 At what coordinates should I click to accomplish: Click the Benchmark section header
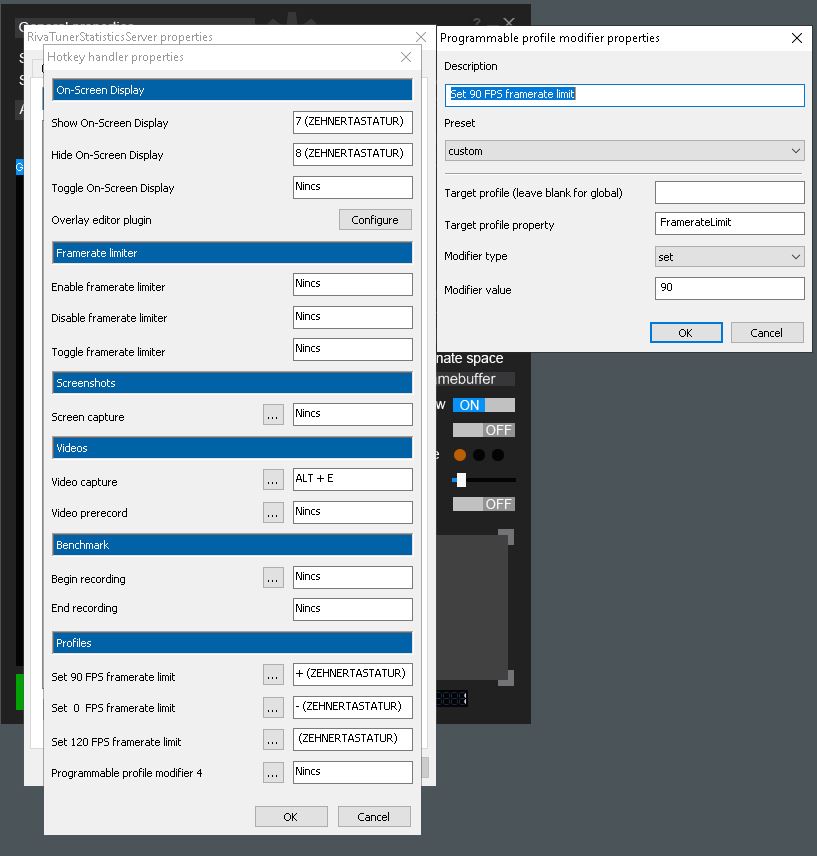232,545
